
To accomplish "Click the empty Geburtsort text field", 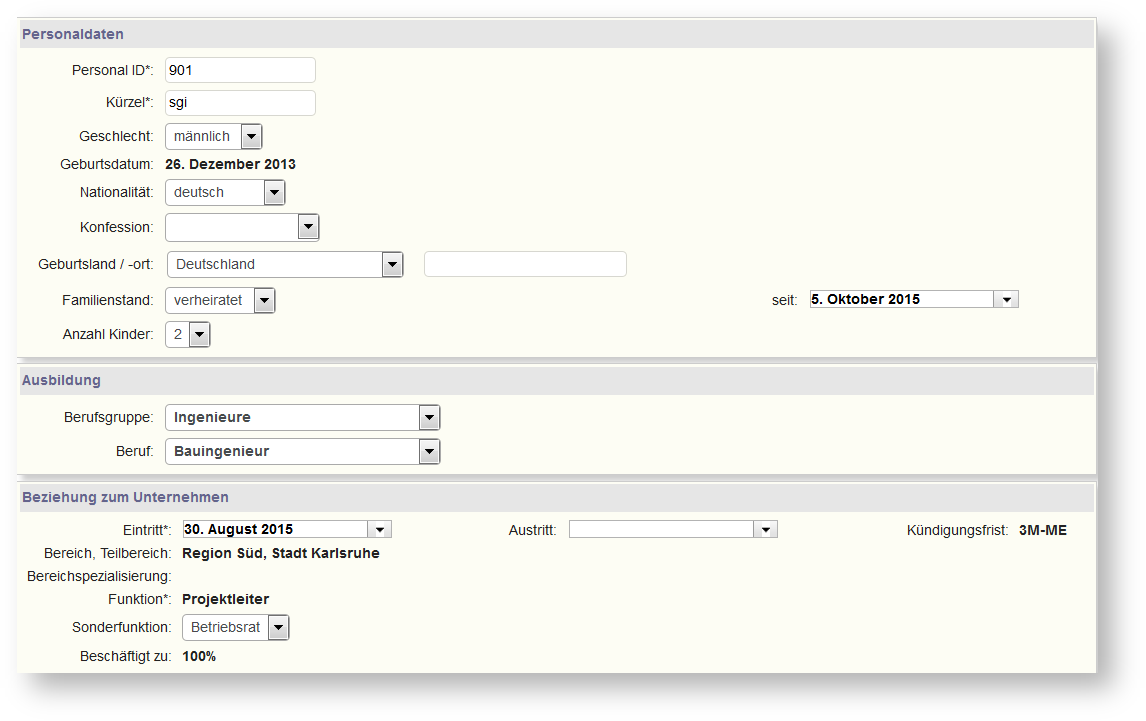I will [x=525, y=265].
